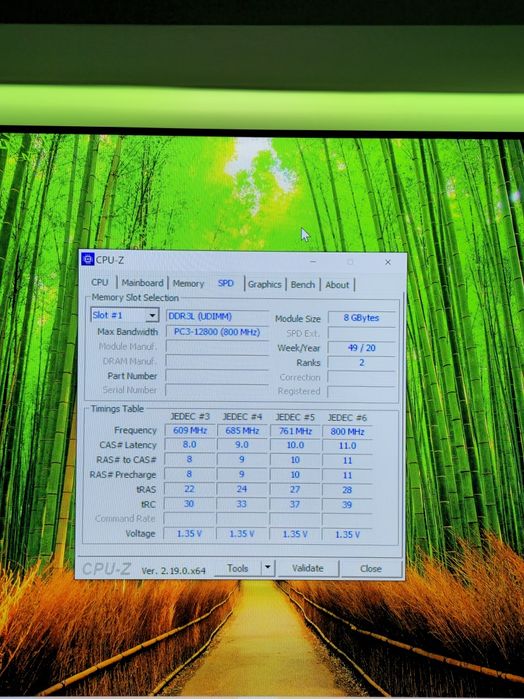Click the CPU-Z app icon in title bar
This screenshot has height=699, width=524.
tap(87, 259)
